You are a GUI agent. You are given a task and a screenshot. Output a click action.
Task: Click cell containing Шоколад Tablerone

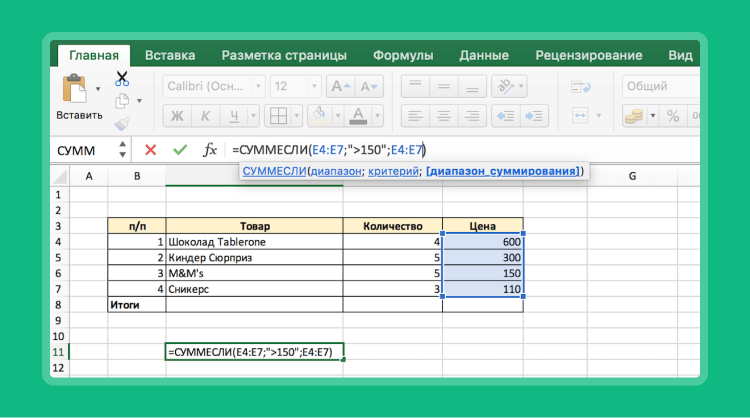pyautogui.click(x=254, y=242)
